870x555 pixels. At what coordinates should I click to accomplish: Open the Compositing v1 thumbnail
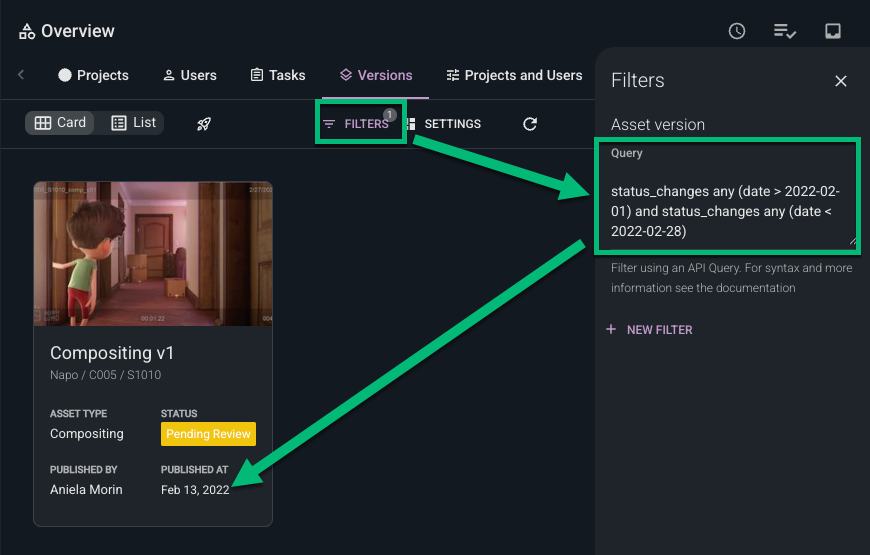coord(153,254)
